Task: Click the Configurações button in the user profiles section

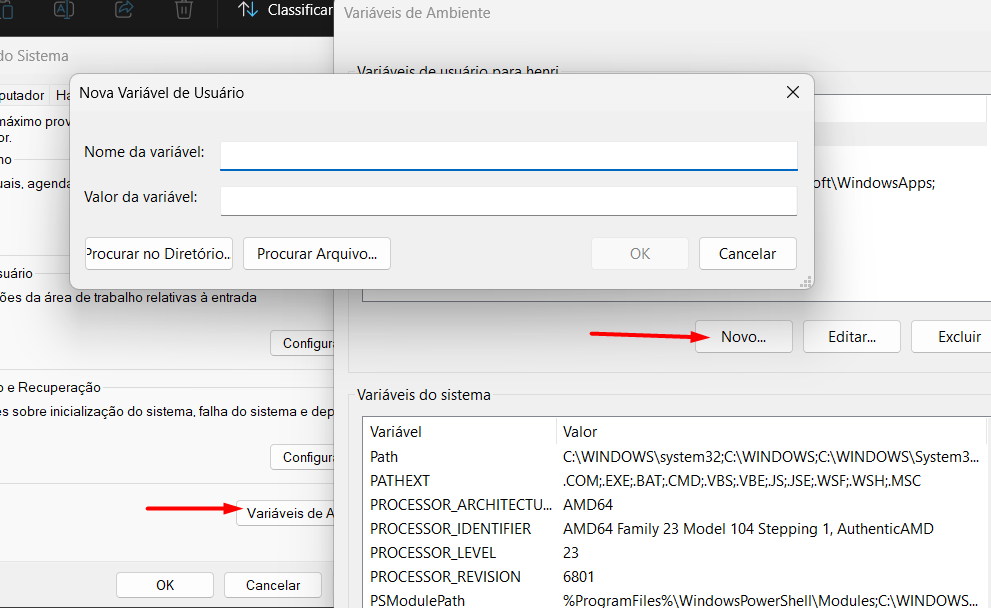Action: [303, 343]
